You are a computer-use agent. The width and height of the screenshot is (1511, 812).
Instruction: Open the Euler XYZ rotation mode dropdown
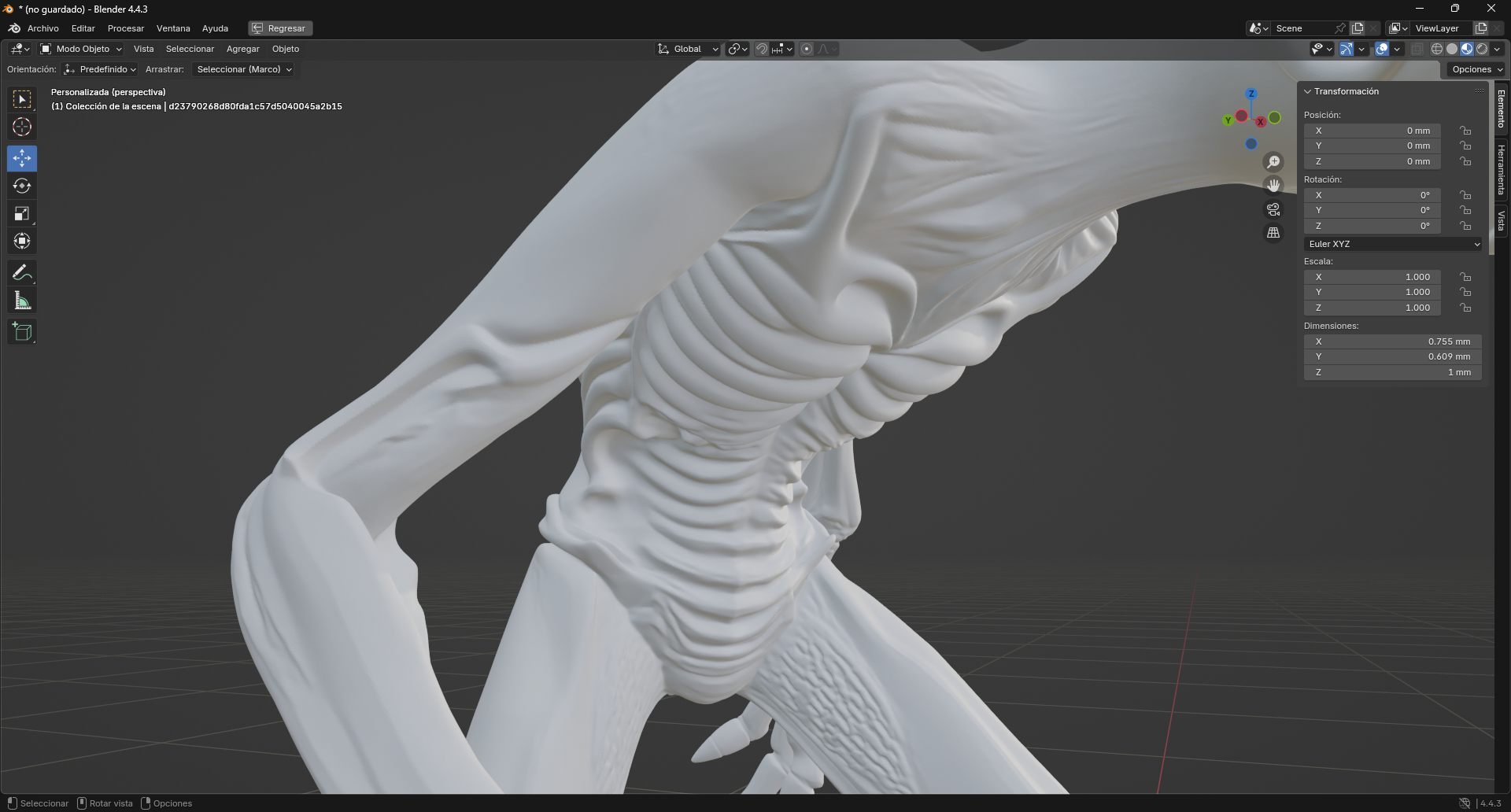[1392, 244]
